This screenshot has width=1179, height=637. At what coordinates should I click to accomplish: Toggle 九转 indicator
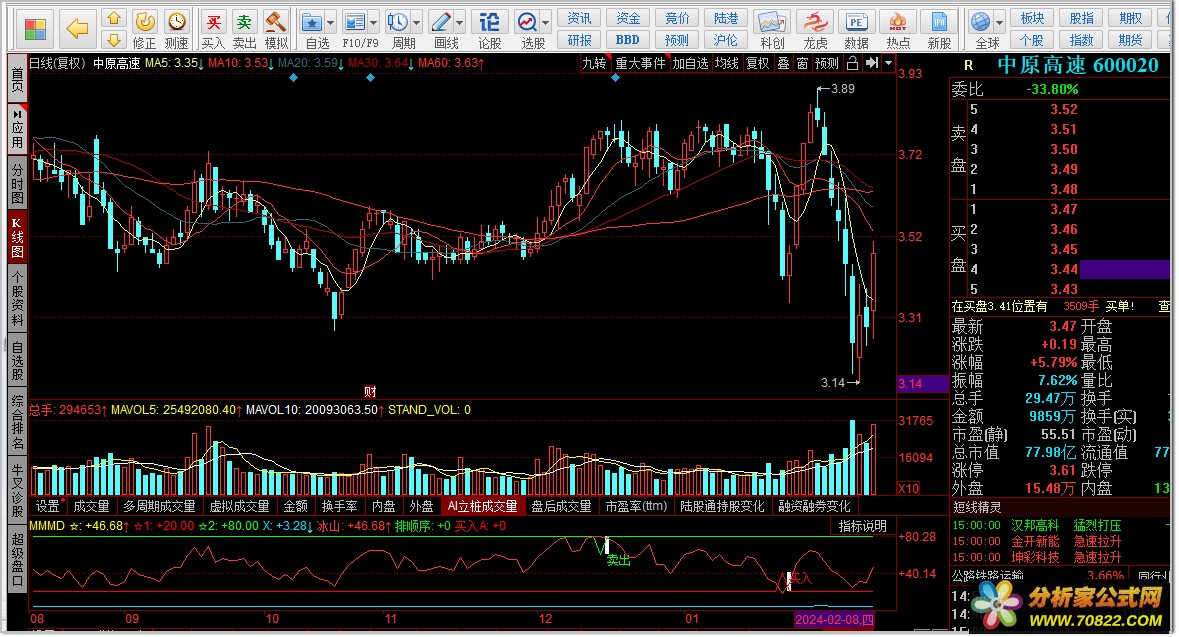coord(594,63)
